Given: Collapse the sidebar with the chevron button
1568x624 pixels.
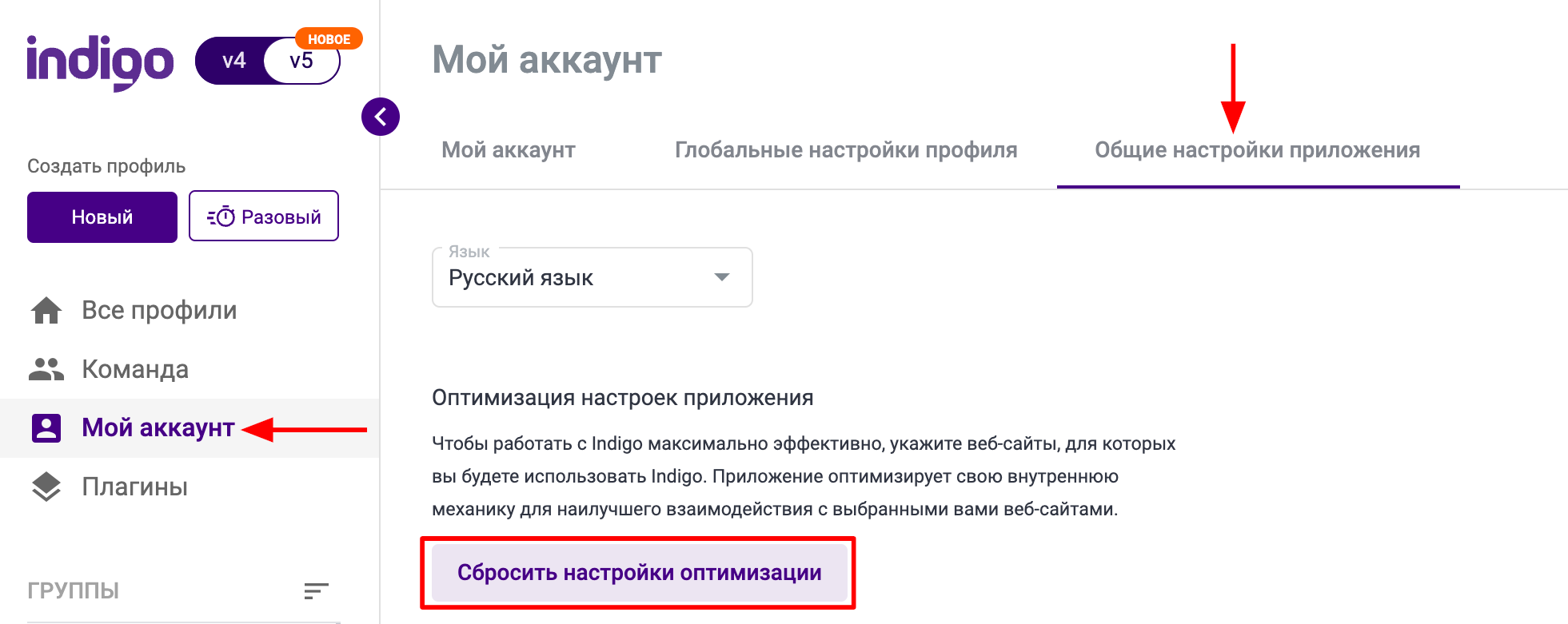Looking at the screenshot, I should click(x=381, y=117).
